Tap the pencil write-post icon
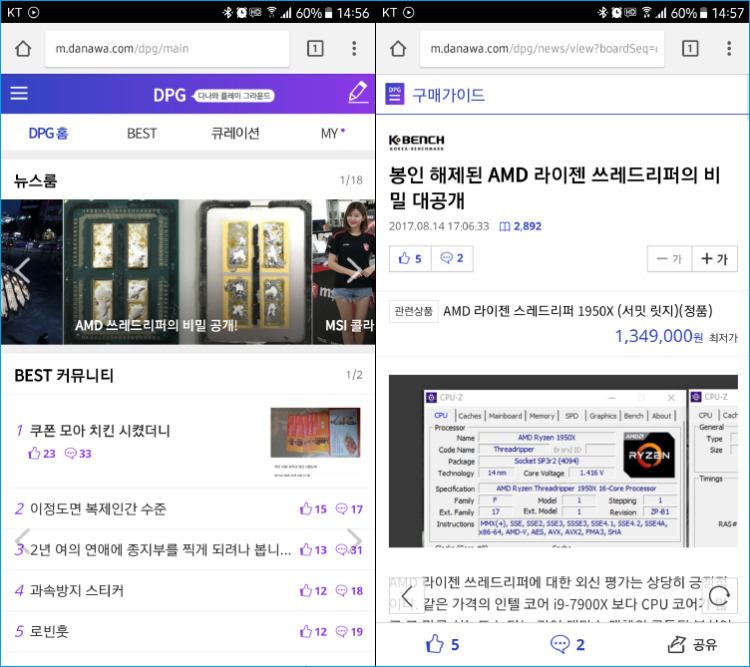750x667 pixels. pyautogui.click(x=358, y=92)
